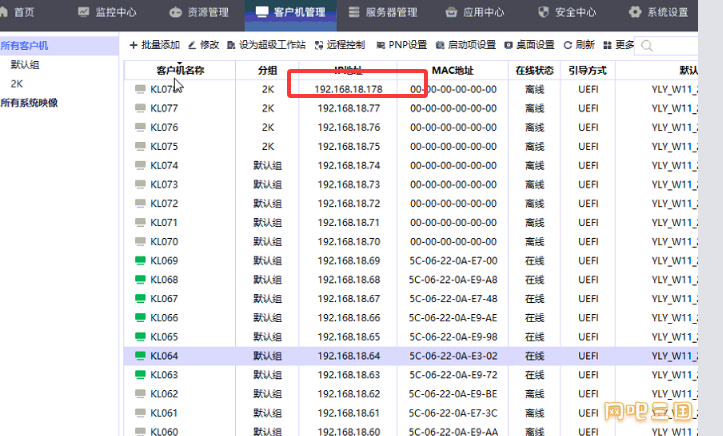The width and height of the screenshot is (723, 436).
Task: Click the KL062 offline client icon
Action: pyautogui.click(x=140, y=394)
